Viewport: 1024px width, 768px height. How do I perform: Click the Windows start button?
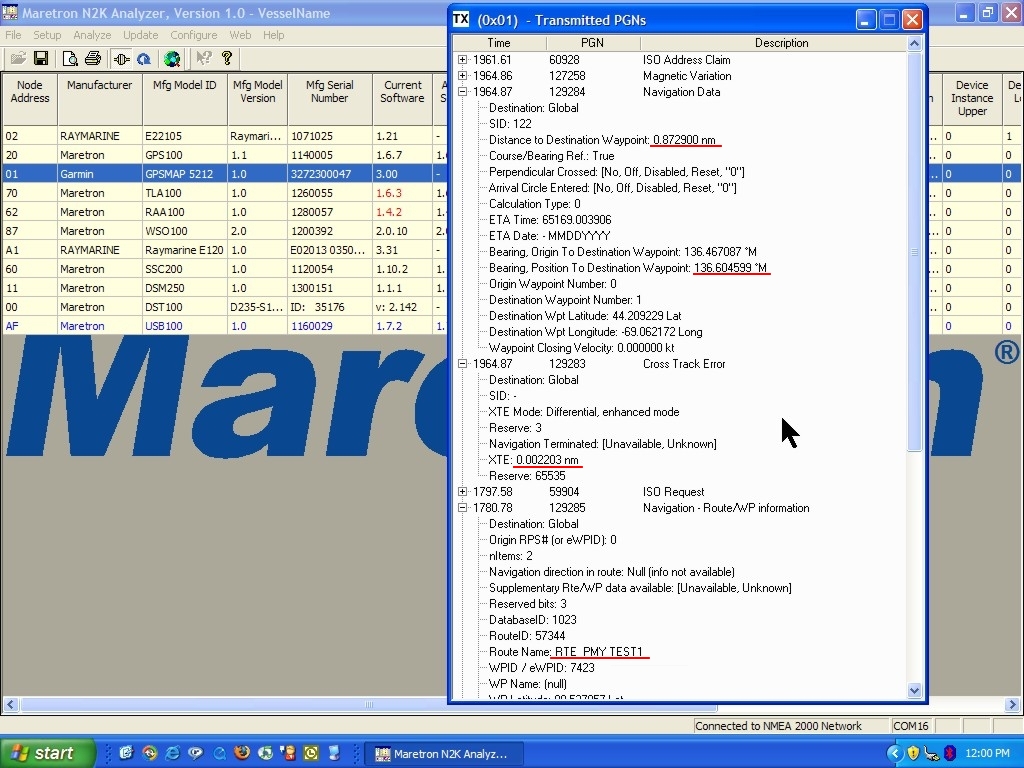coord(48,753)
